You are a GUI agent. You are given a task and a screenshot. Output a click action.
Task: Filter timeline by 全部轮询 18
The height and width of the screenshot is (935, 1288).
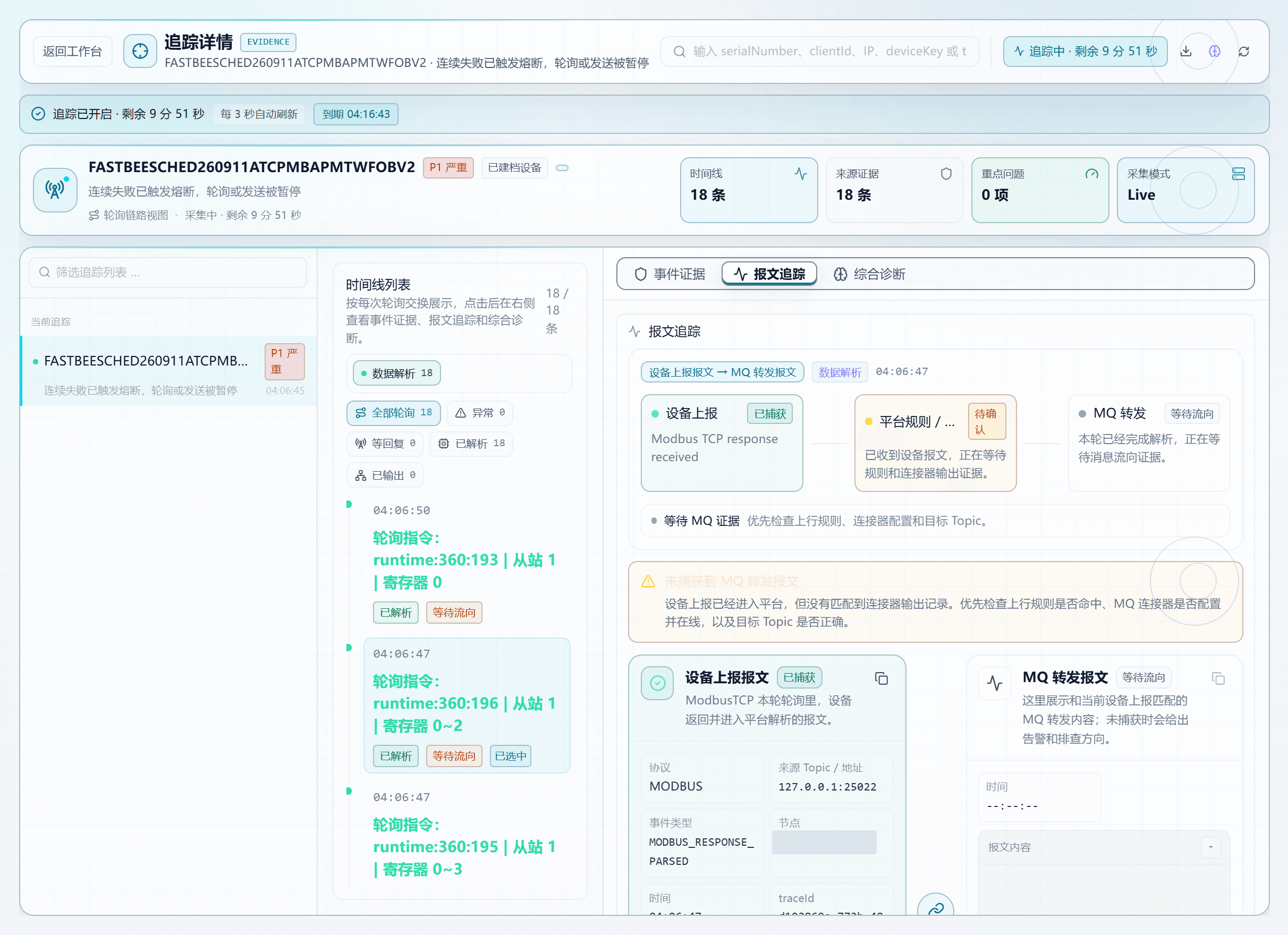[394, 413]
